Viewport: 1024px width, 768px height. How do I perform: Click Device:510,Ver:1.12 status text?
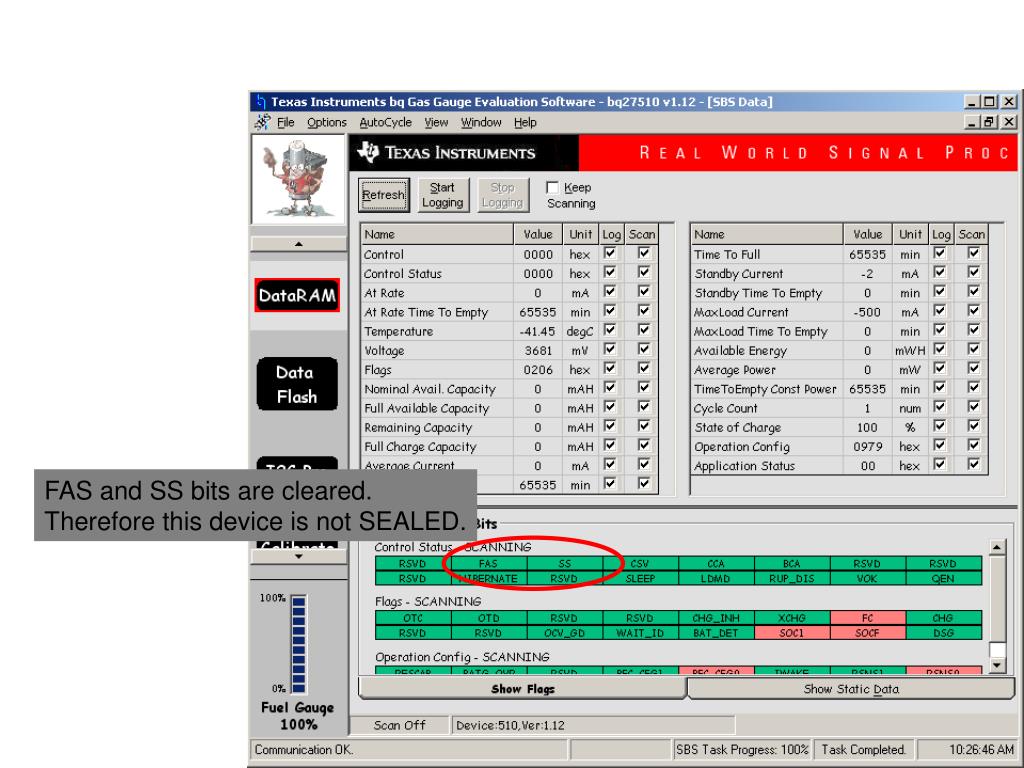pos(510,725)
